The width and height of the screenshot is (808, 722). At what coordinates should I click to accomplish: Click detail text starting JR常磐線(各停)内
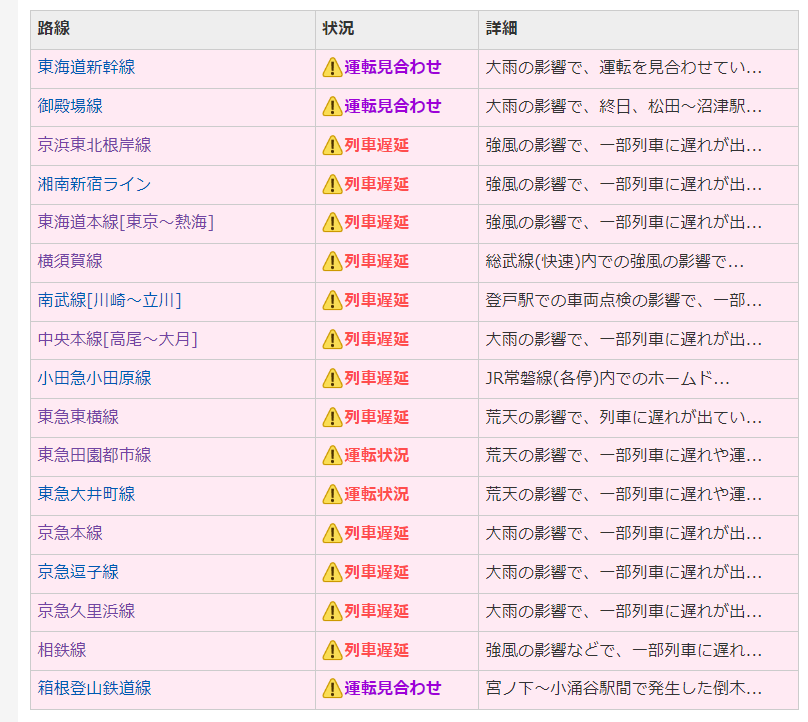(608, 379)
